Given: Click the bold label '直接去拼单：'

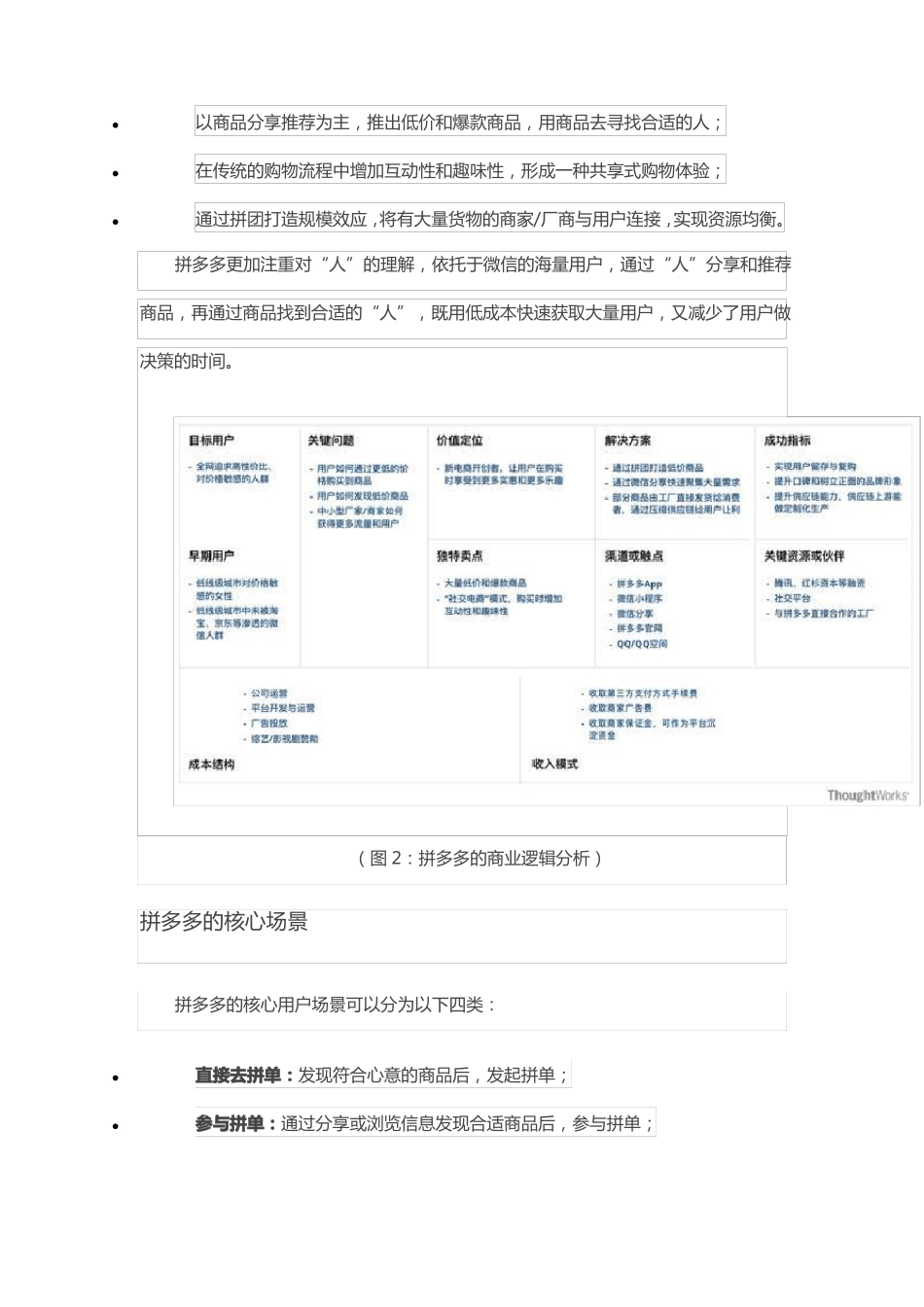Looking at the screenshot, I should point(245,1076).
